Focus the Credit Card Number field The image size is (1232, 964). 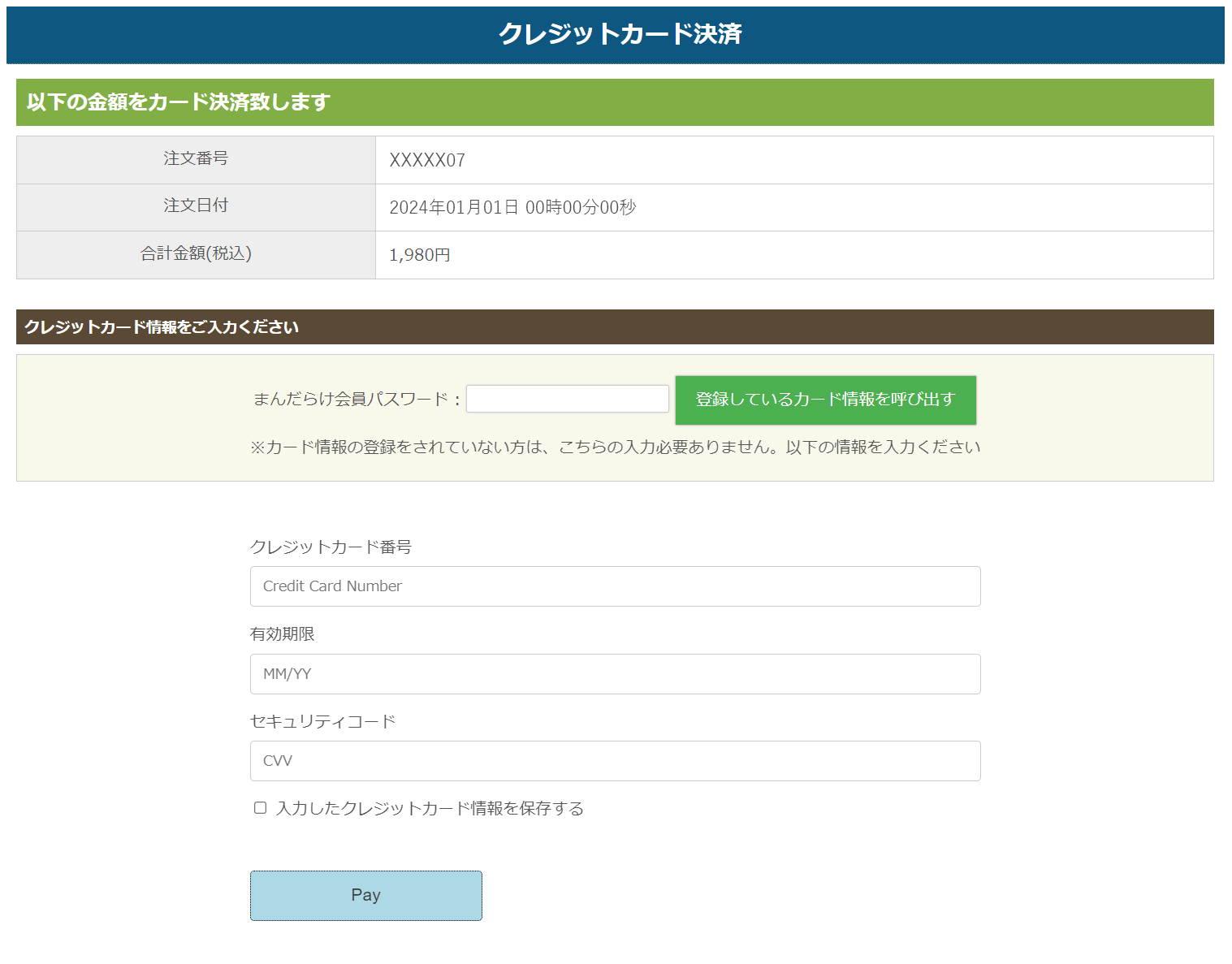pos(615,586)
